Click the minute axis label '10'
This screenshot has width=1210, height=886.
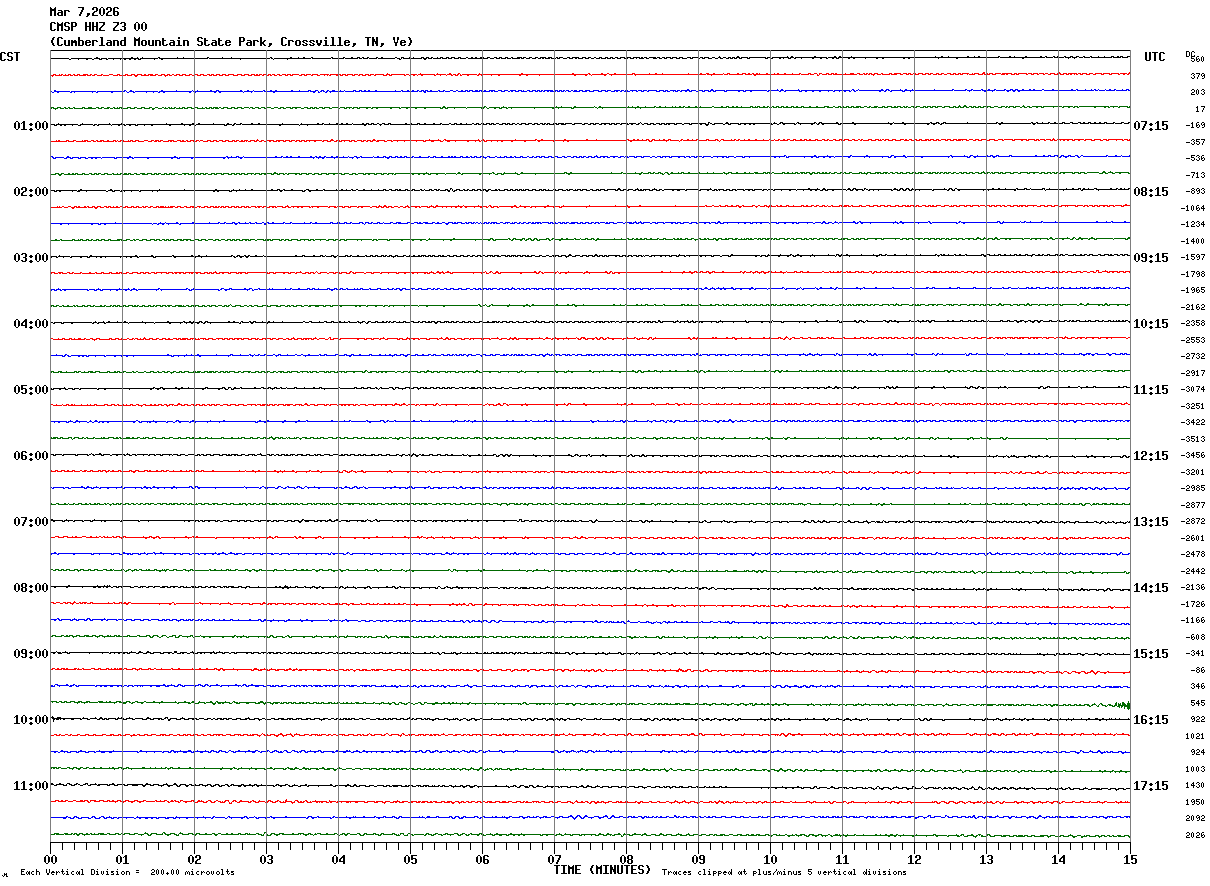tap(770, 859)
